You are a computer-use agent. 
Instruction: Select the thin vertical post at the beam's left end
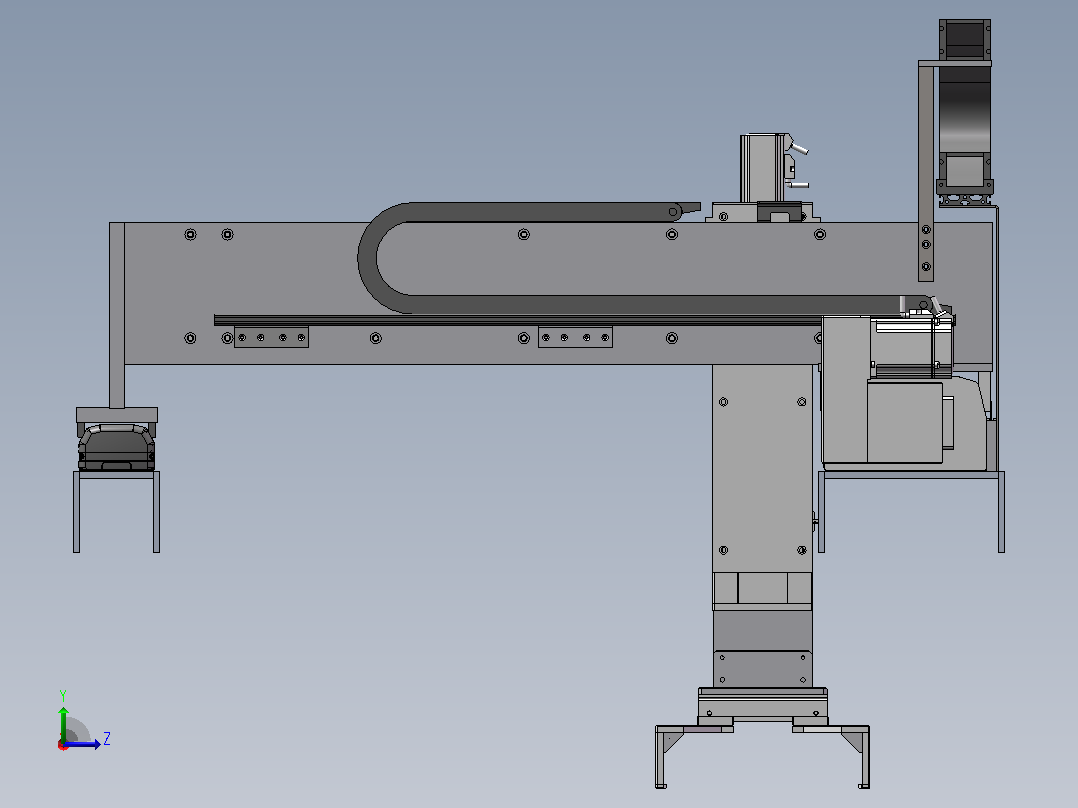click(x=117, y=315)
